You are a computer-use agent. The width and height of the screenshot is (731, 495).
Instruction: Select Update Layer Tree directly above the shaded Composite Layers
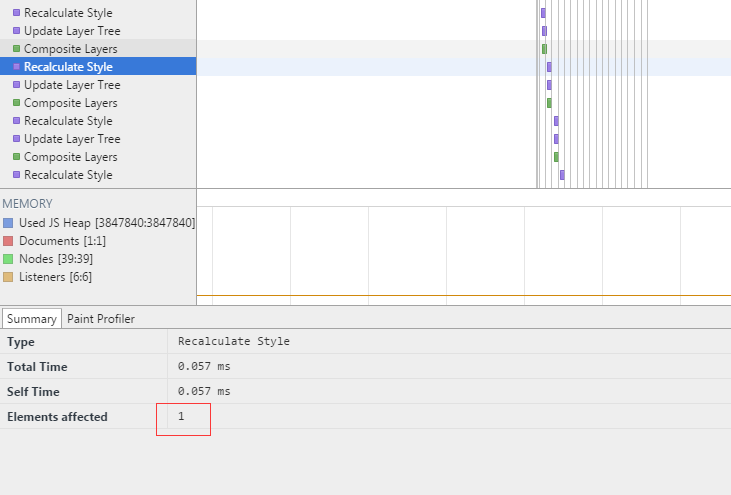[98, 31]
